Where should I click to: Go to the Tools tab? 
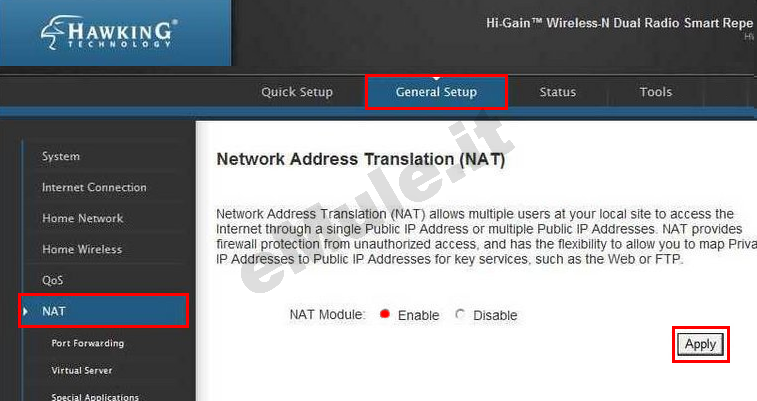[656, 92]
